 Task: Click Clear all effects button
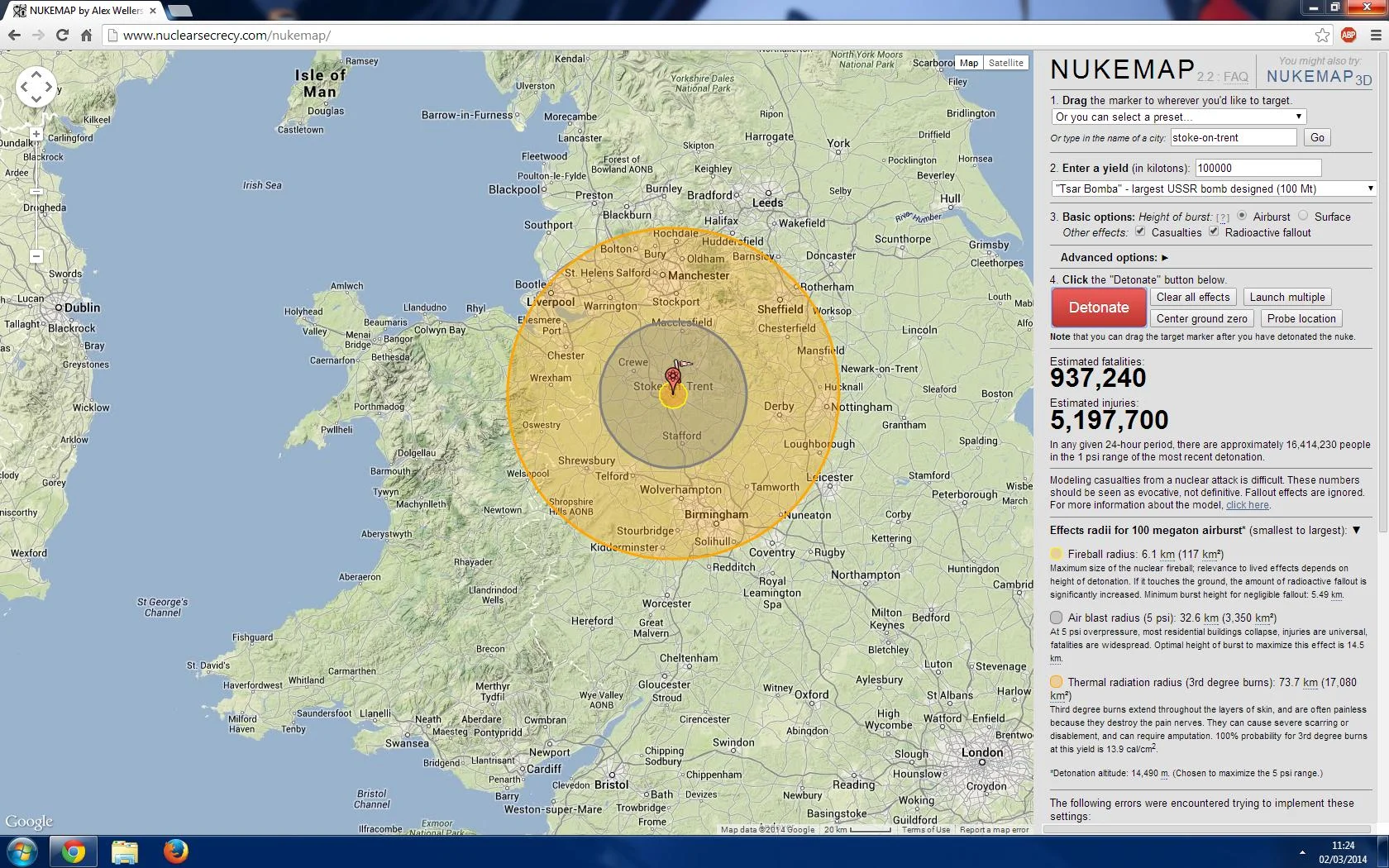(1193, 298)
